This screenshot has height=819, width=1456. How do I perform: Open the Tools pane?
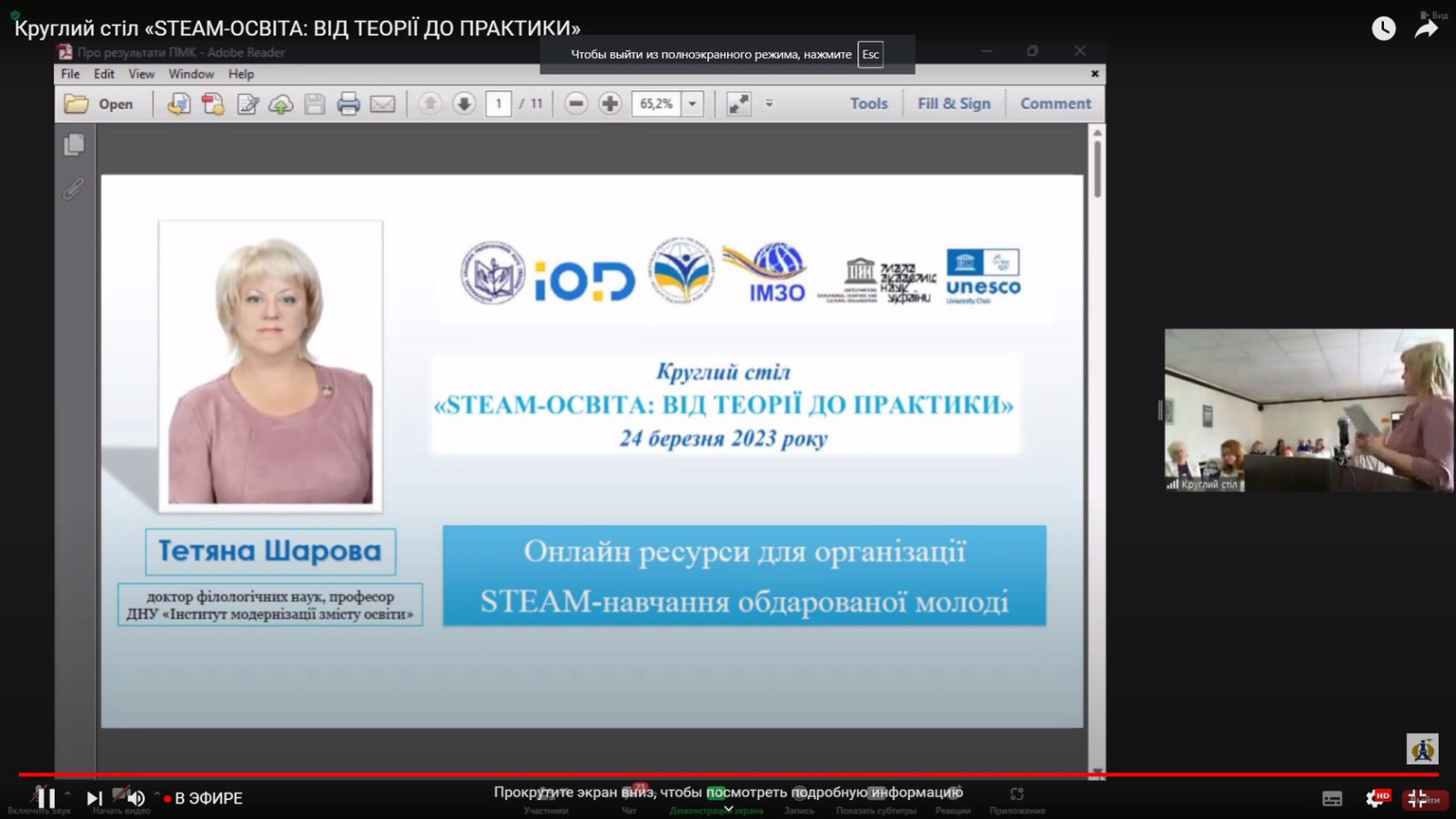point(869,104)
